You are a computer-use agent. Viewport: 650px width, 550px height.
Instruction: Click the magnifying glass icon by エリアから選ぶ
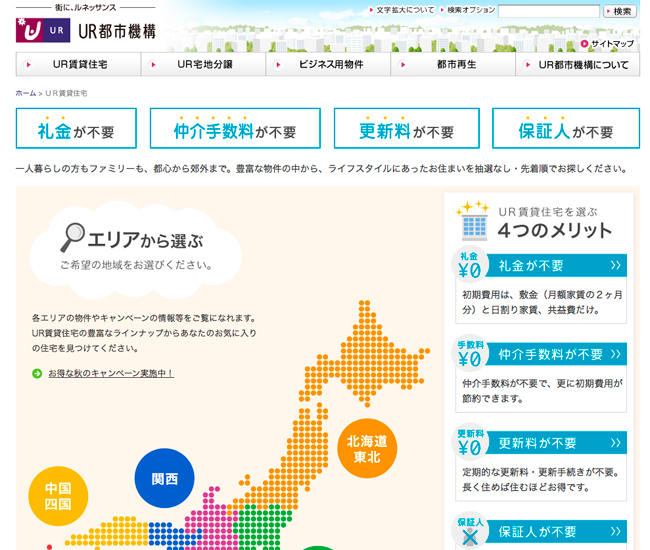(73, 237)
